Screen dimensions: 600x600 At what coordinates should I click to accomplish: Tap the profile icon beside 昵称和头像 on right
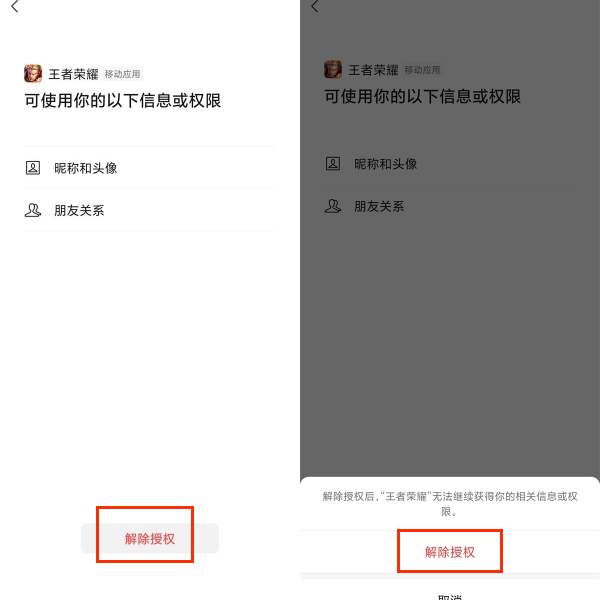tap(333, 163)
